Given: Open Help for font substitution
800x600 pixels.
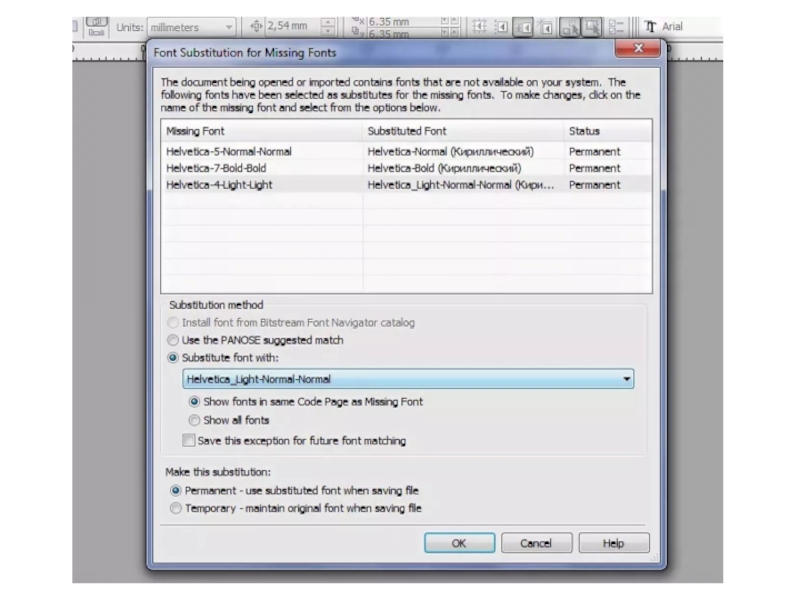Looking at the screenshot, I should tap(614, 543).
